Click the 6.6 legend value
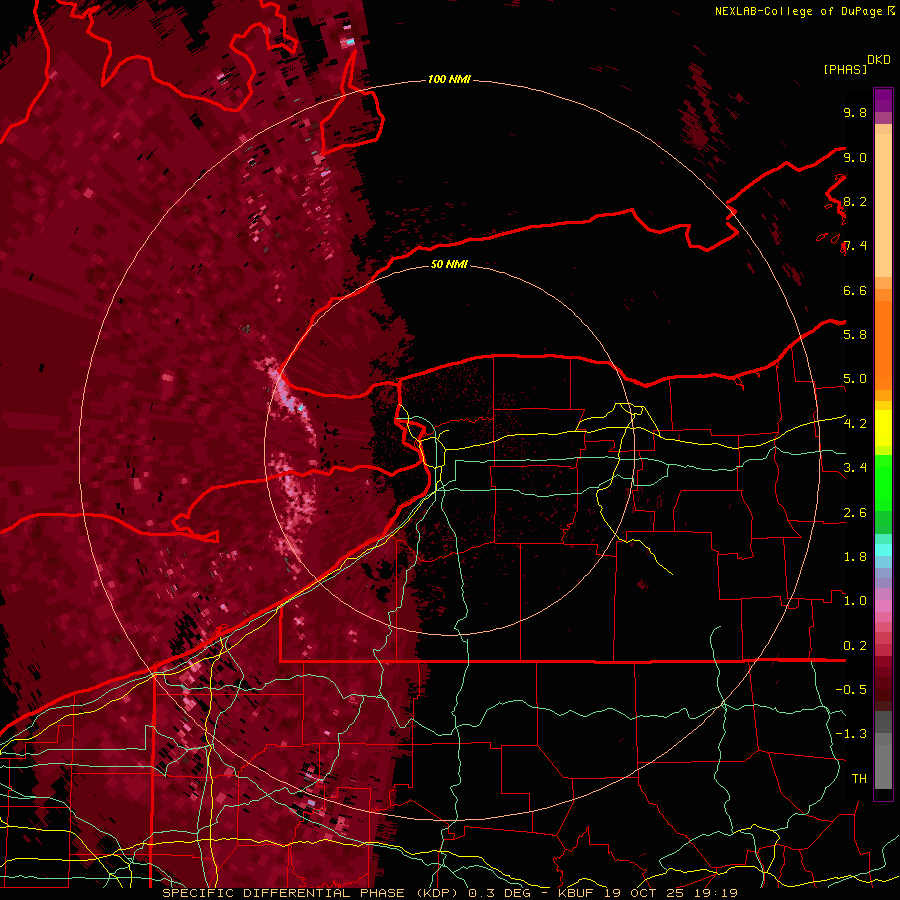 pyautogui.click(x=855, y=290)
